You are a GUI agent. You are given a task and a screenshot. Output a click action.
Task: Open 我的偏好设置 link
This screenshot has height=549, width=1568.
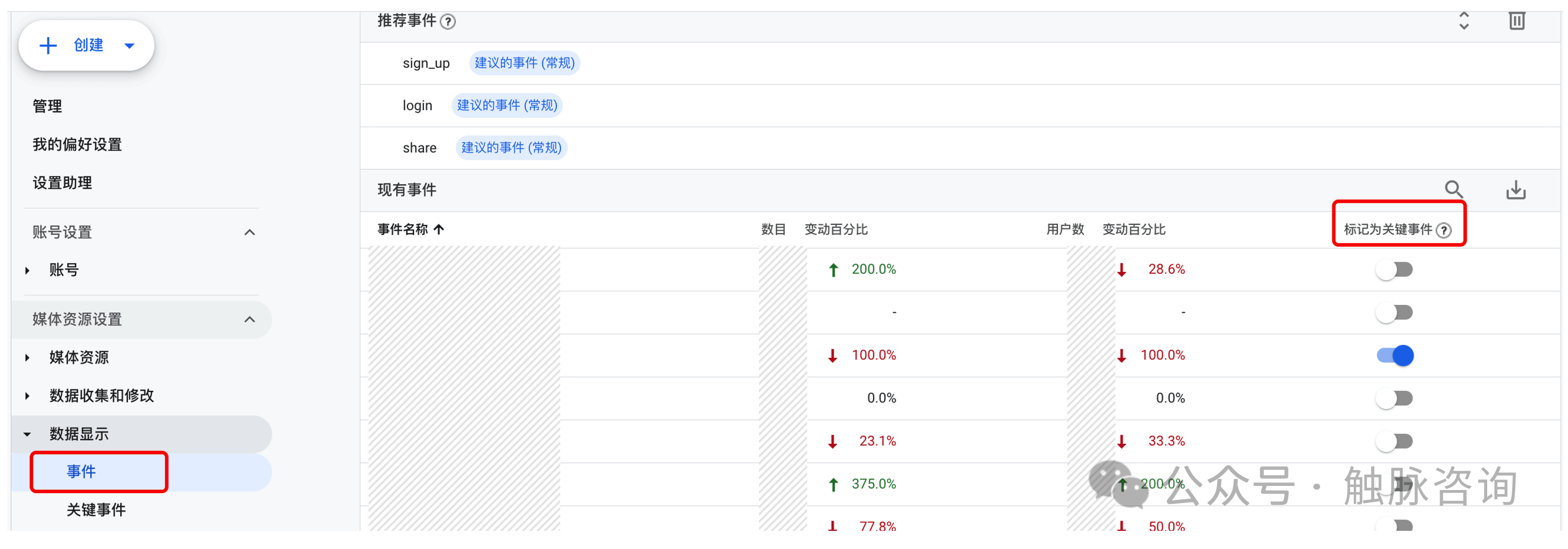coord(77,145)
